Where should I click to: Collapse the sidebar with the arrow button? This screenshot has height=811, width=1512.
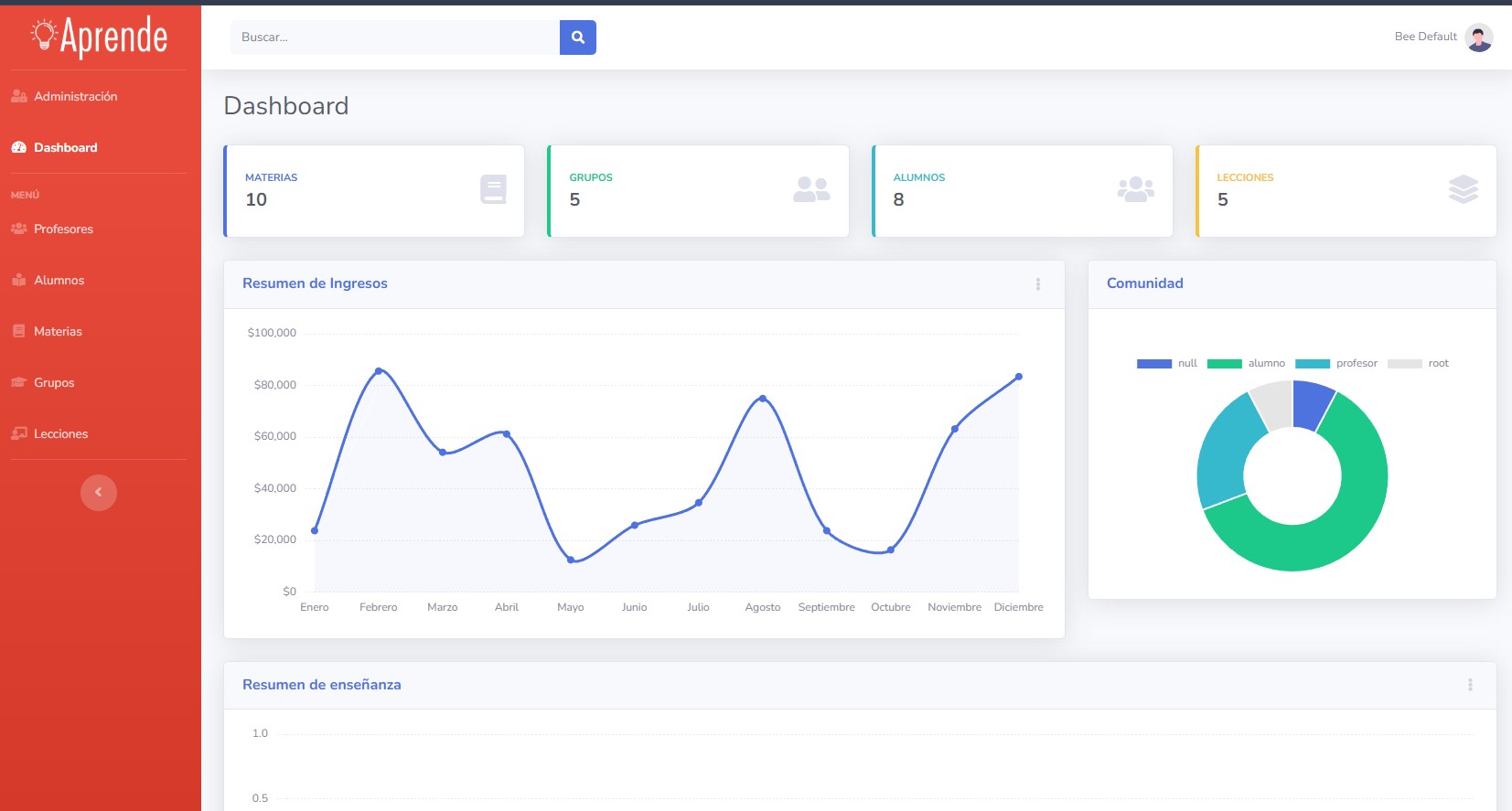pyautogui.click(x=99, y=493)
